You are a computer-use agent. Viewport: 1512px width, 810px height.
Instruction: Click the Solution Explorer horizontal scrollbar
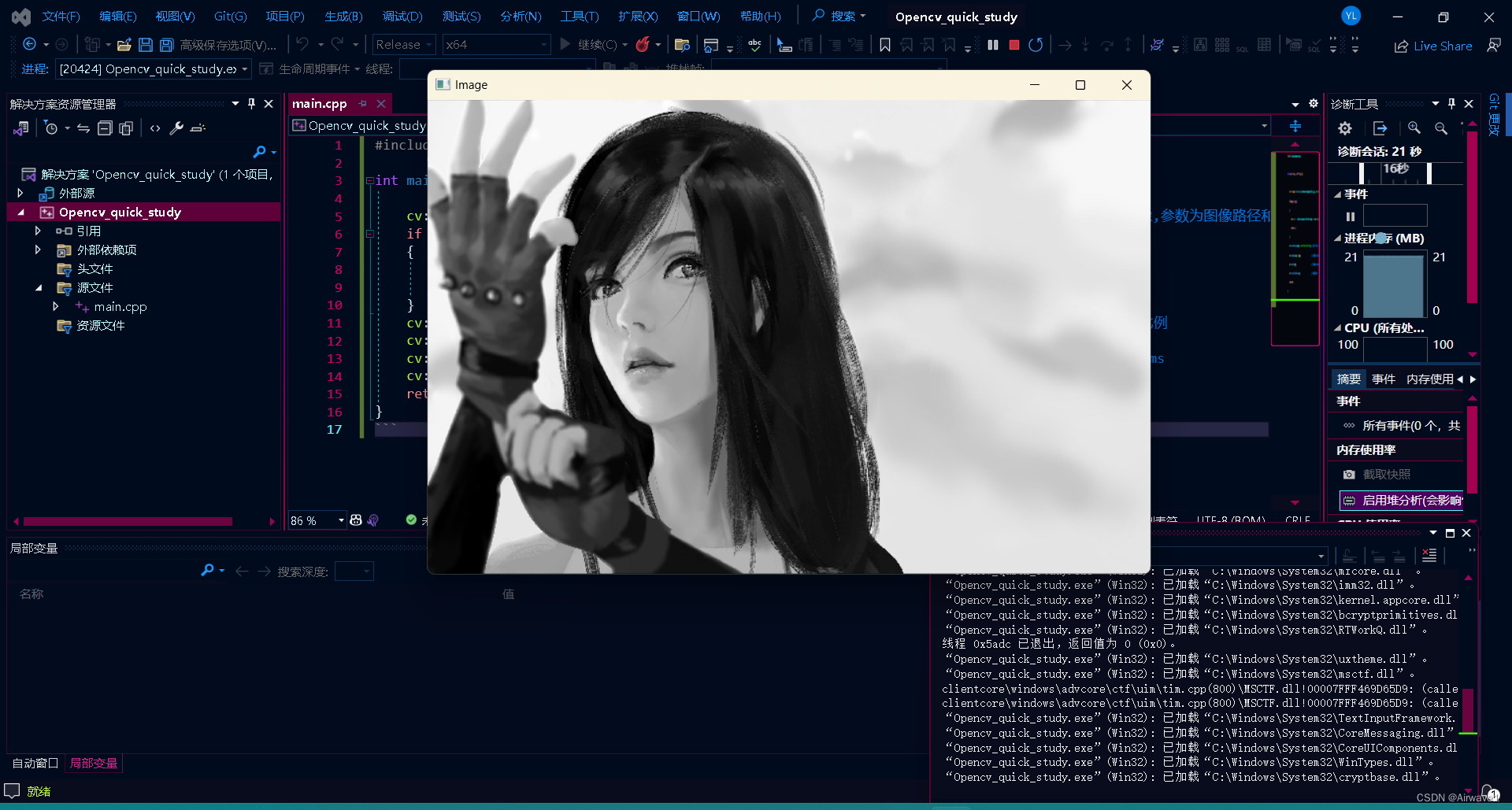[x=128, y=521]
